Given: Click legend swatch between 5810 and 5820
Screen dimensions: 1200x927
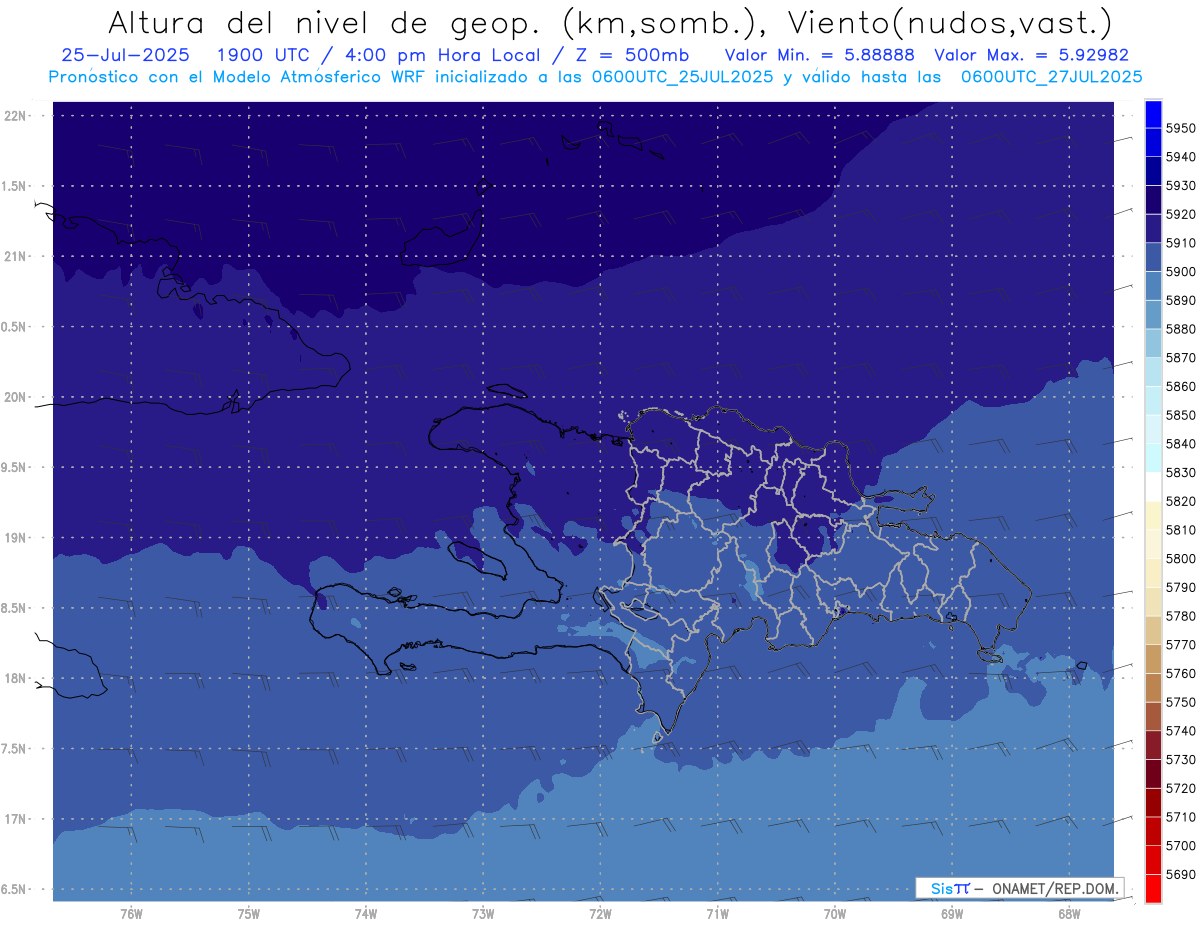Looking at the screenshot, I should [1152, 515].
